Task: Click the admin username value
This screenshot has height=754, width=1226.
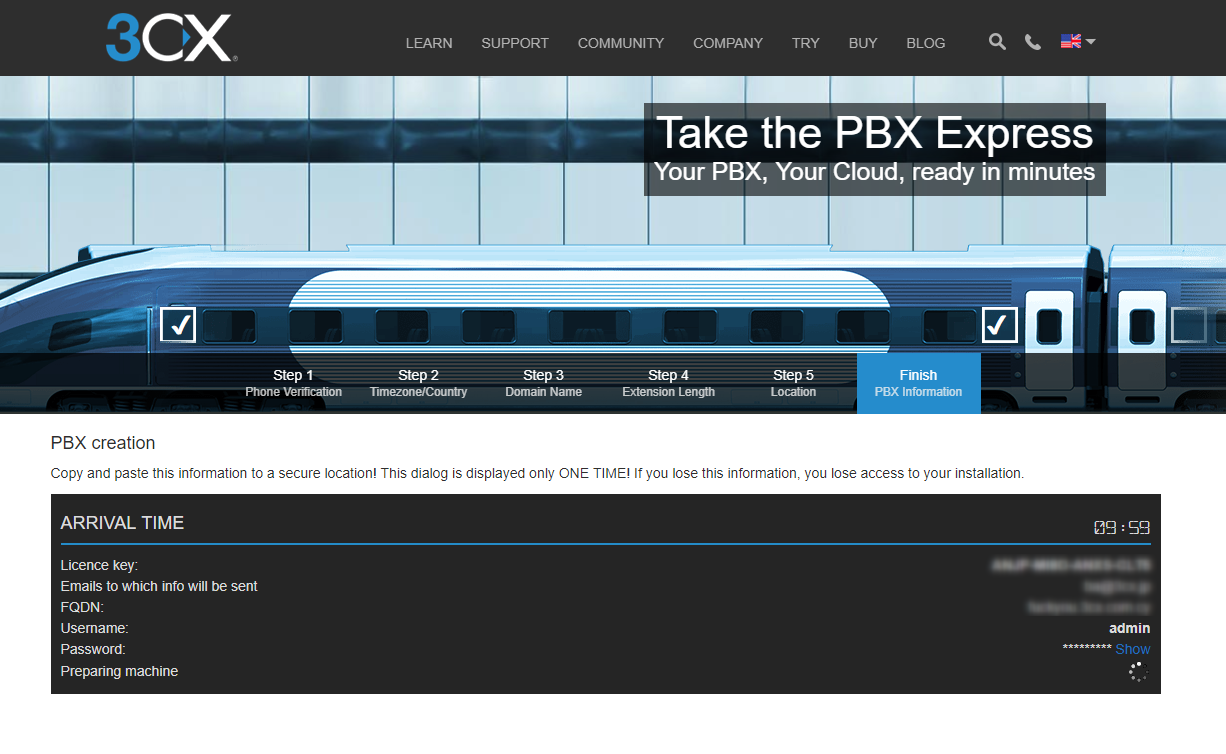Action: point(1130,628)
